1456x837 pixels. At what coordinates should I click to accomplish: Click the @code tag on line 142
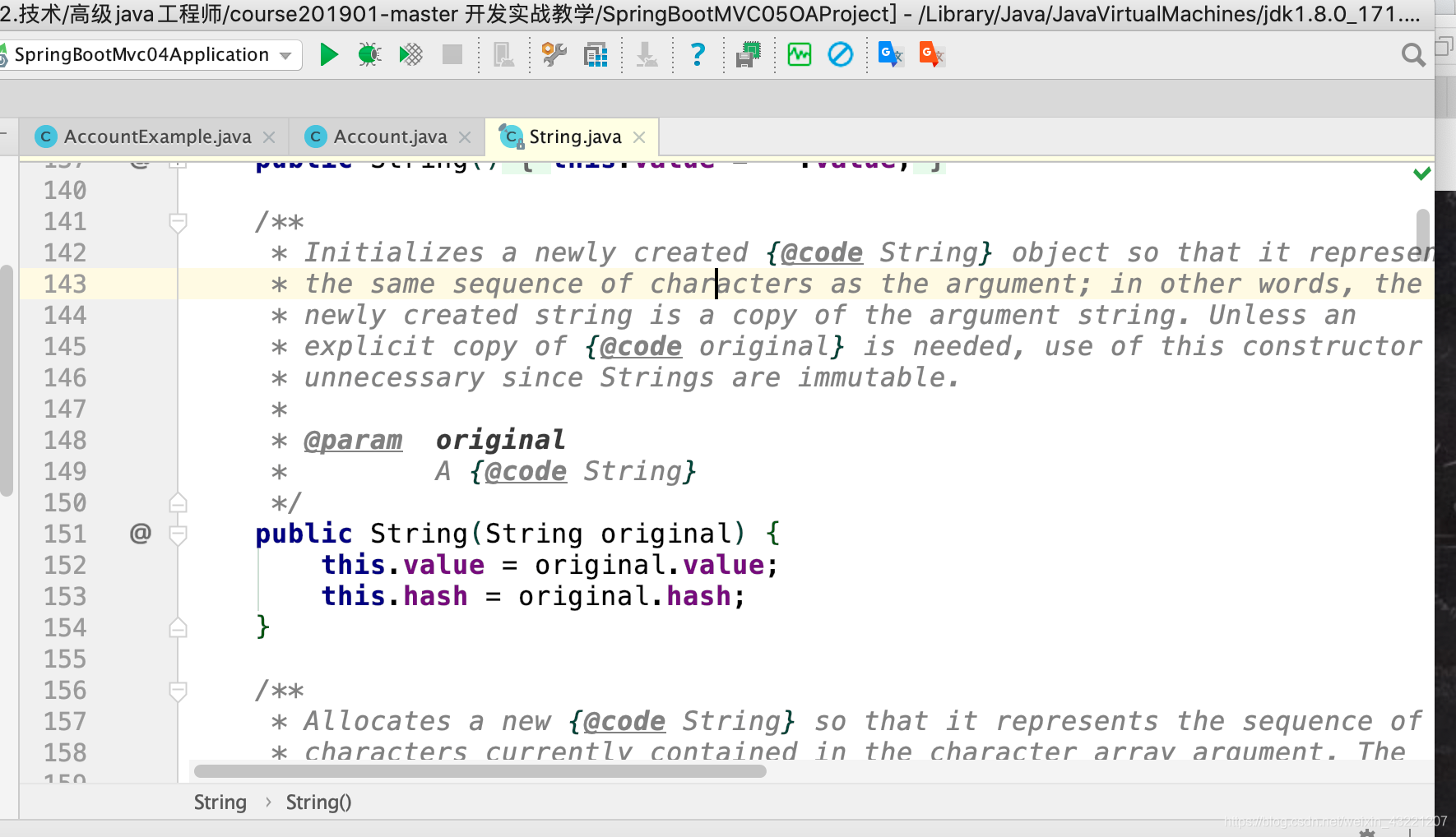pos(822,252)
